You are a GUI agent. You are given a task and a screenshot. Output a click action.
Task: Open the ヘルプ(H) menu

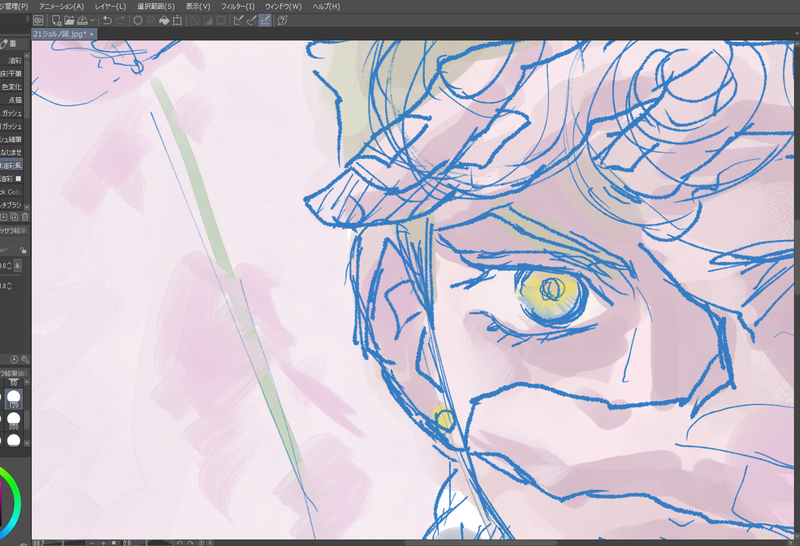pos(326,6)
